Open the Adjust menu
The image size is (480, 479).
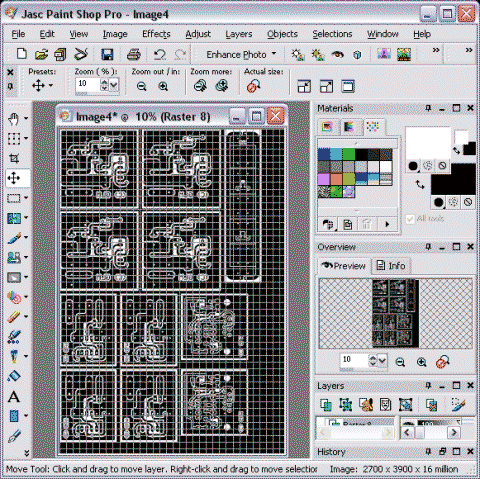pos(198,34)
